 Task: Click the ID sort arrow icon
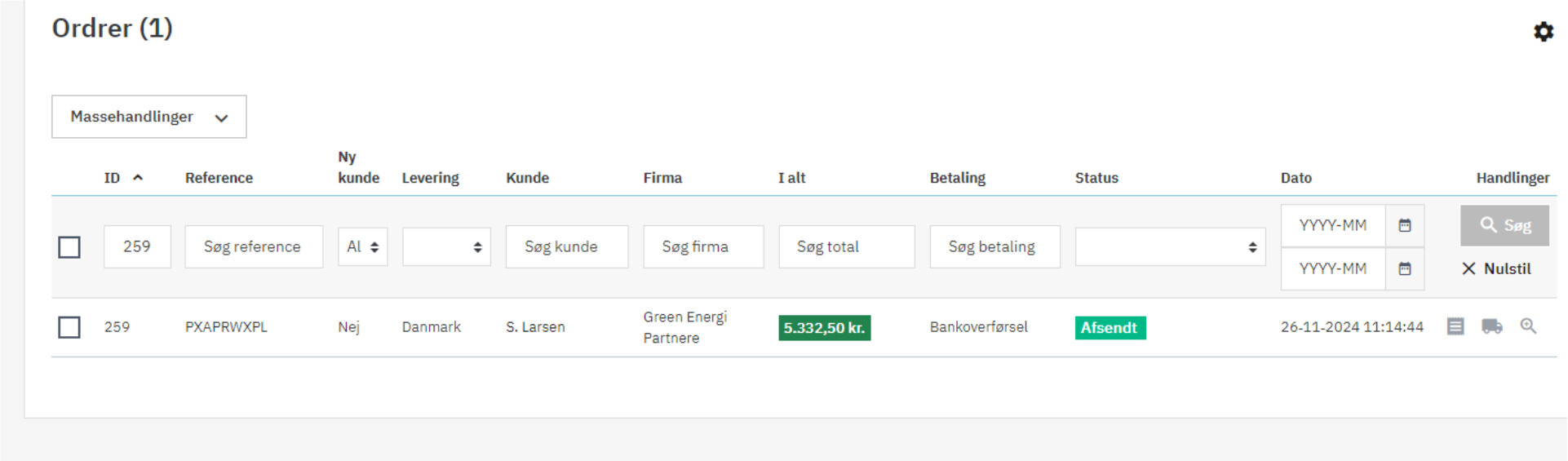[138, 177]
